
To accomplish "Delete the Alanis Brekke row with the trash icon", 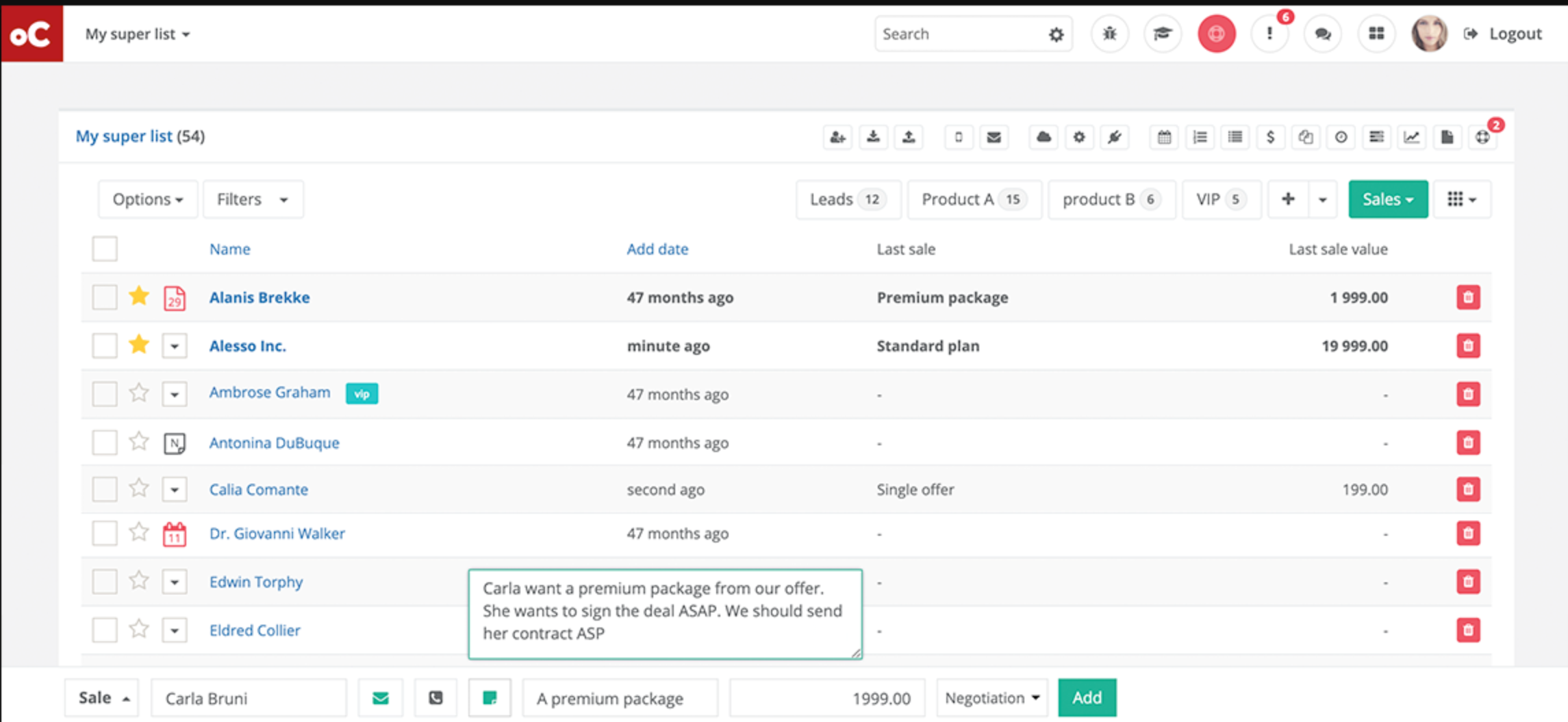I will pyautogui.click(x=1468, y=297).
